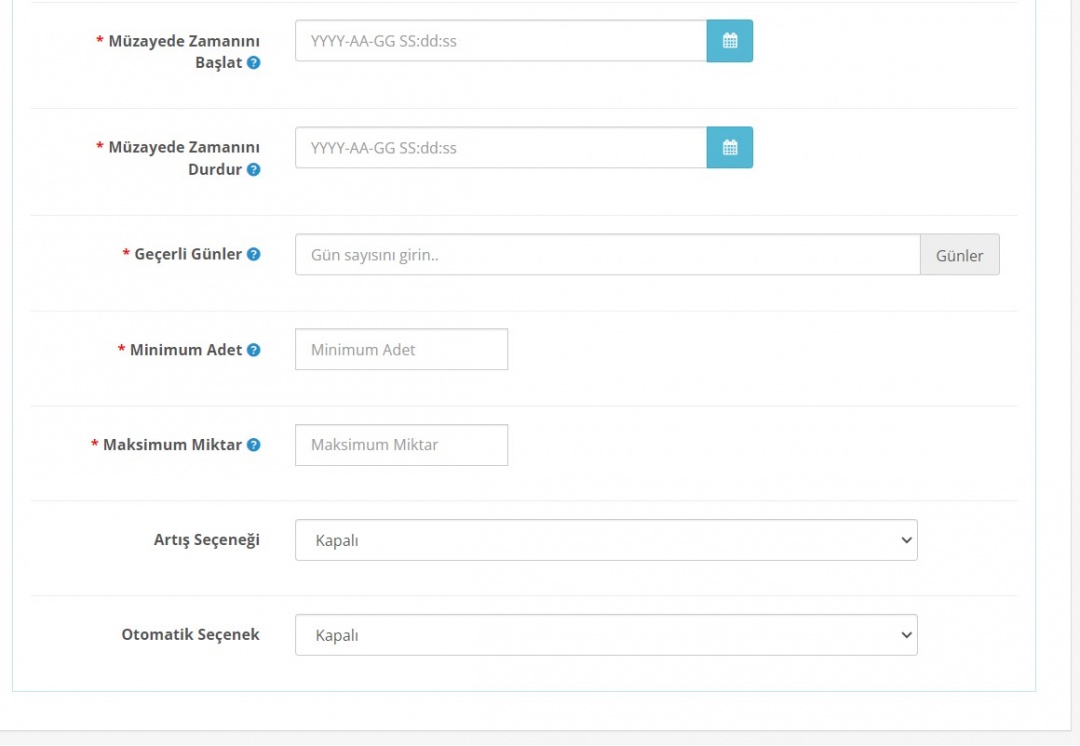1080x746 pixels.
Task: Focus the auction stop date-time field
Action: (500, 148)
